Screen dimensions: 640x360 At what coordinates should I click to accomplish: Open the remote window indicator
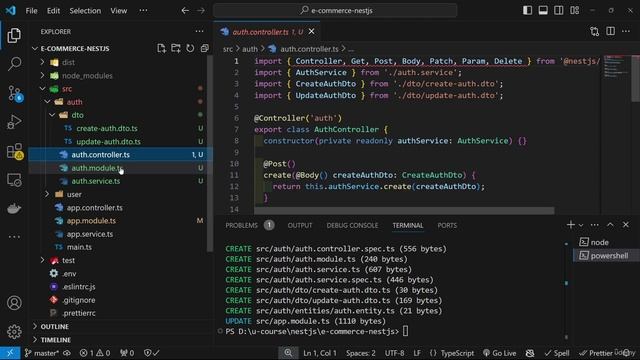[x=10, y=353]
